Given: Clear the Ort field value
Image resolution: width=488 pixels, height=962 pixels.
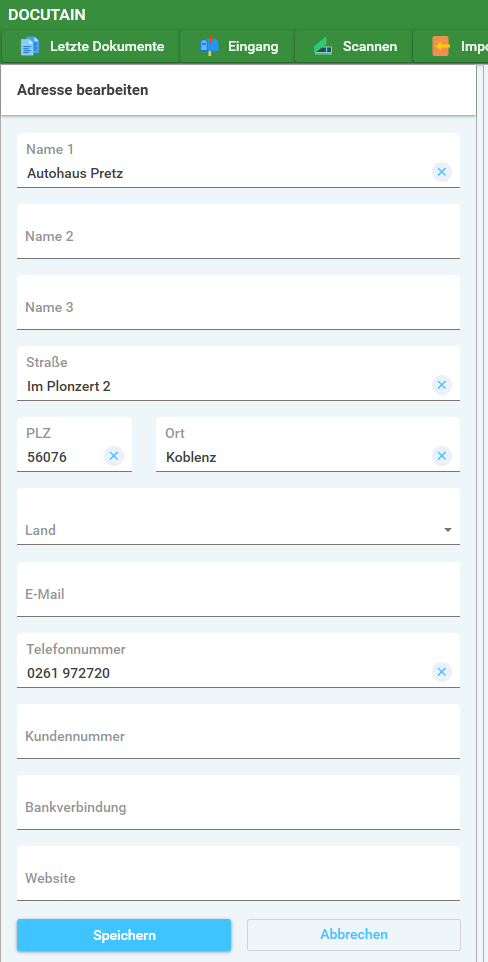Looking at the screenshot, I should tap(441, 456).
